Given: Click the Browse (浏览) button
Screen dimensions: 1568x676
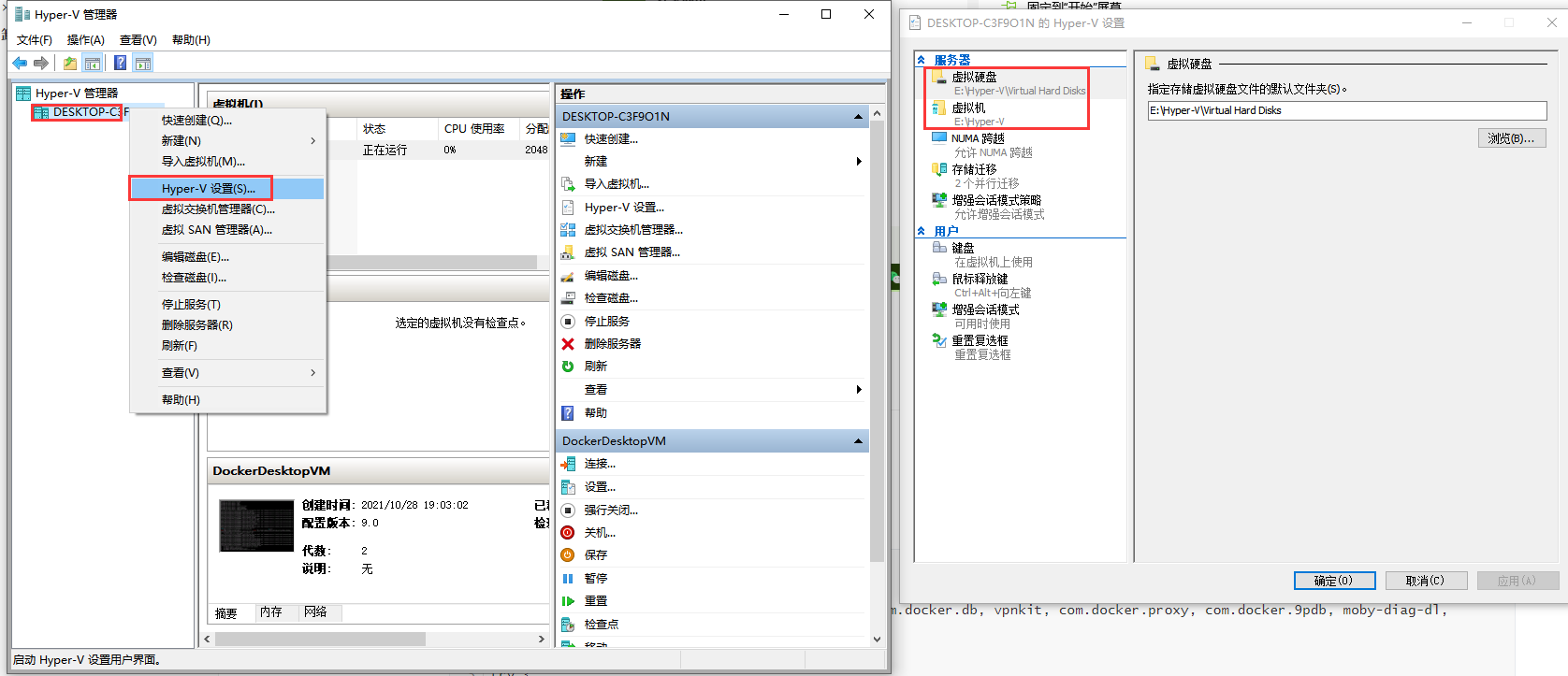Looking at the screenshot, I should [x=1511, y=138].
